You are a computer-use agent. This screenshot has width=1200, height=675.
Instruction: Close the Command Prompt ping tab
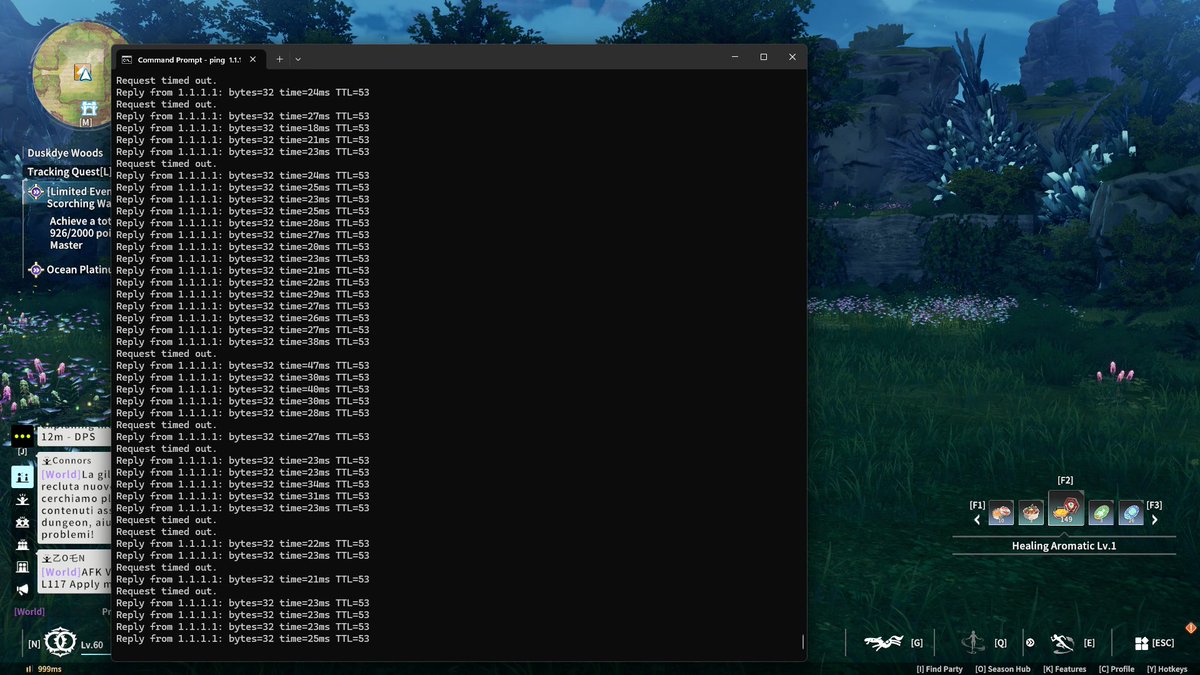click(252, 59)
